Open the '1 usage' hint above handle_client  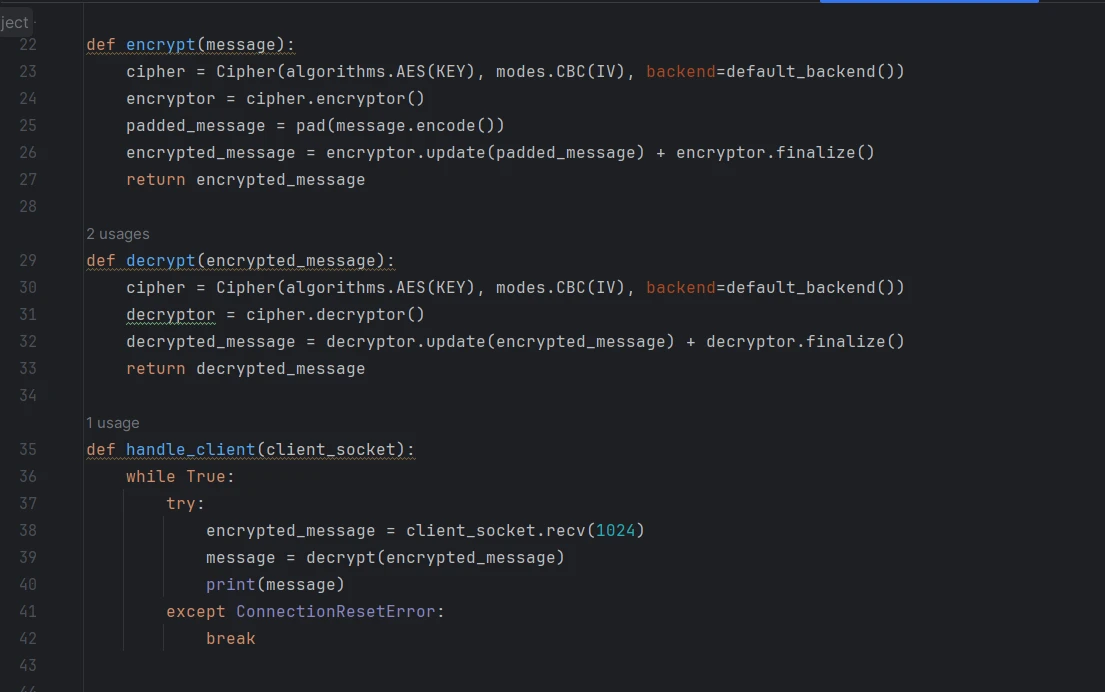(x=113, y=423)
